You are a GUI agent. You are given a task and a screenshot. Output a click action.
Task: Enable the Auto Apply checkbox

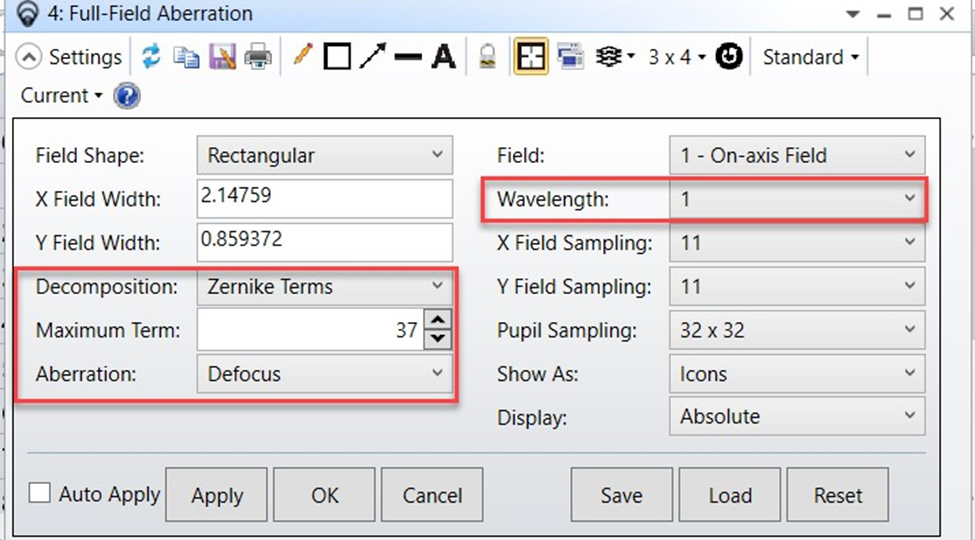40,493
